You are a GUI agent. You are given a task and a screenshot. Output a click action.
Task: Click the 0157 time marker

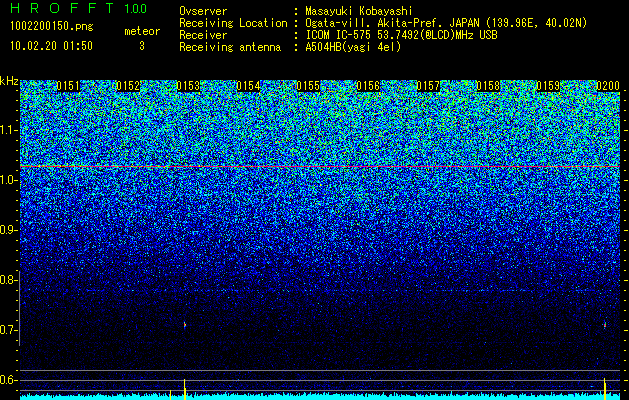click(428, 86)
